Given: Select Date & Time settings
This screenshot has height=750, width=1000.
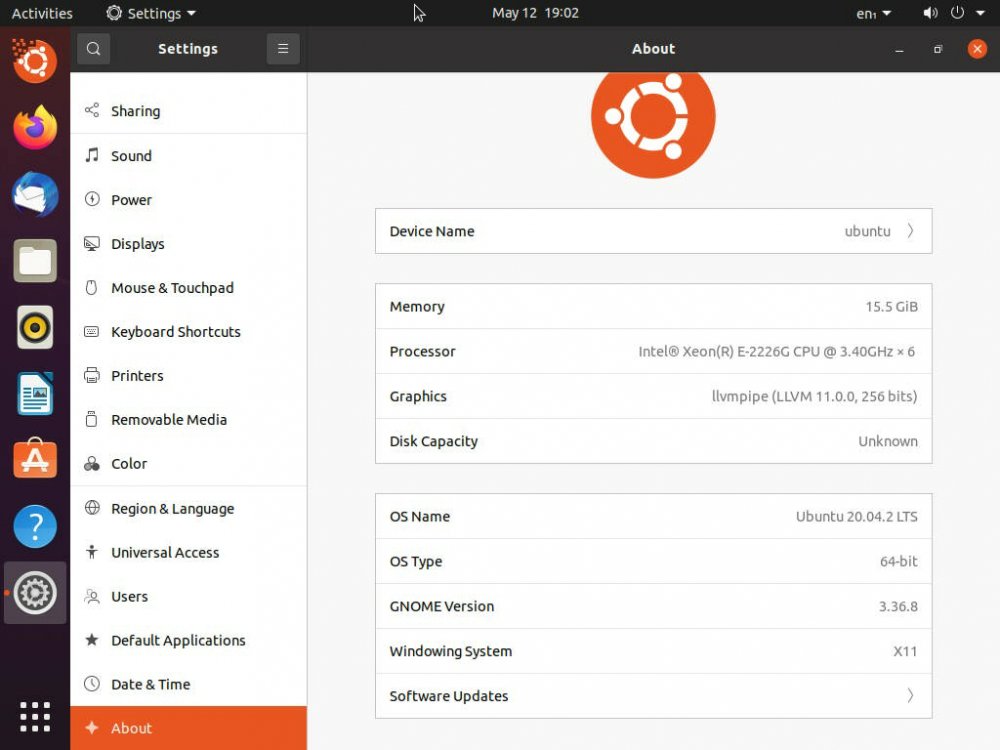Looking at the screenshot, I should coord(189,684).
